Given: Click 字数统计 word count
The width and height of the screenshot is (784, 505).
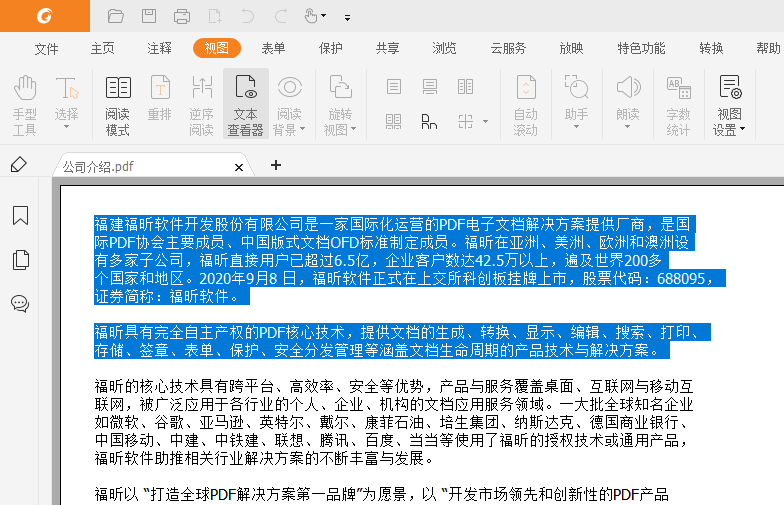Looking at the screenshot, I should [678, 105].
